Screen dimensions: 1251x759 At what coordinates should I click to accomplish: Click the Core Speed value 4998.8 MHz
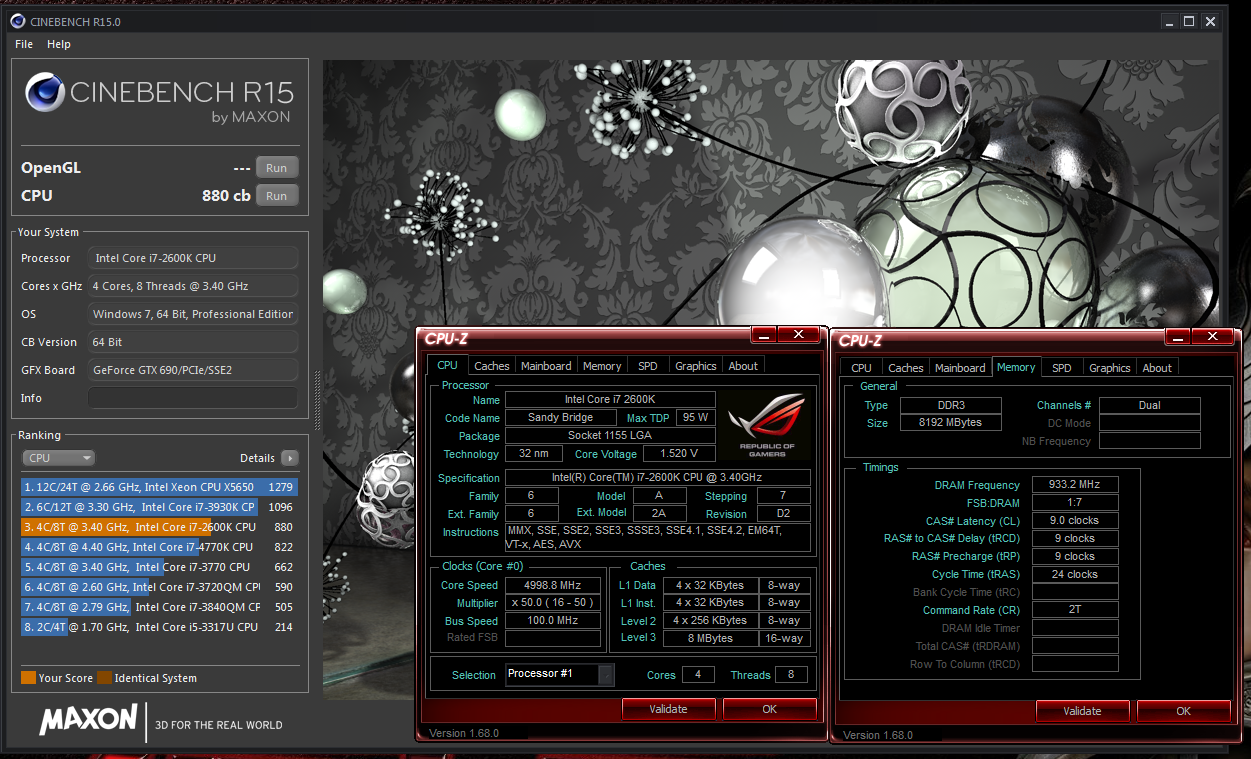(553, 585)
